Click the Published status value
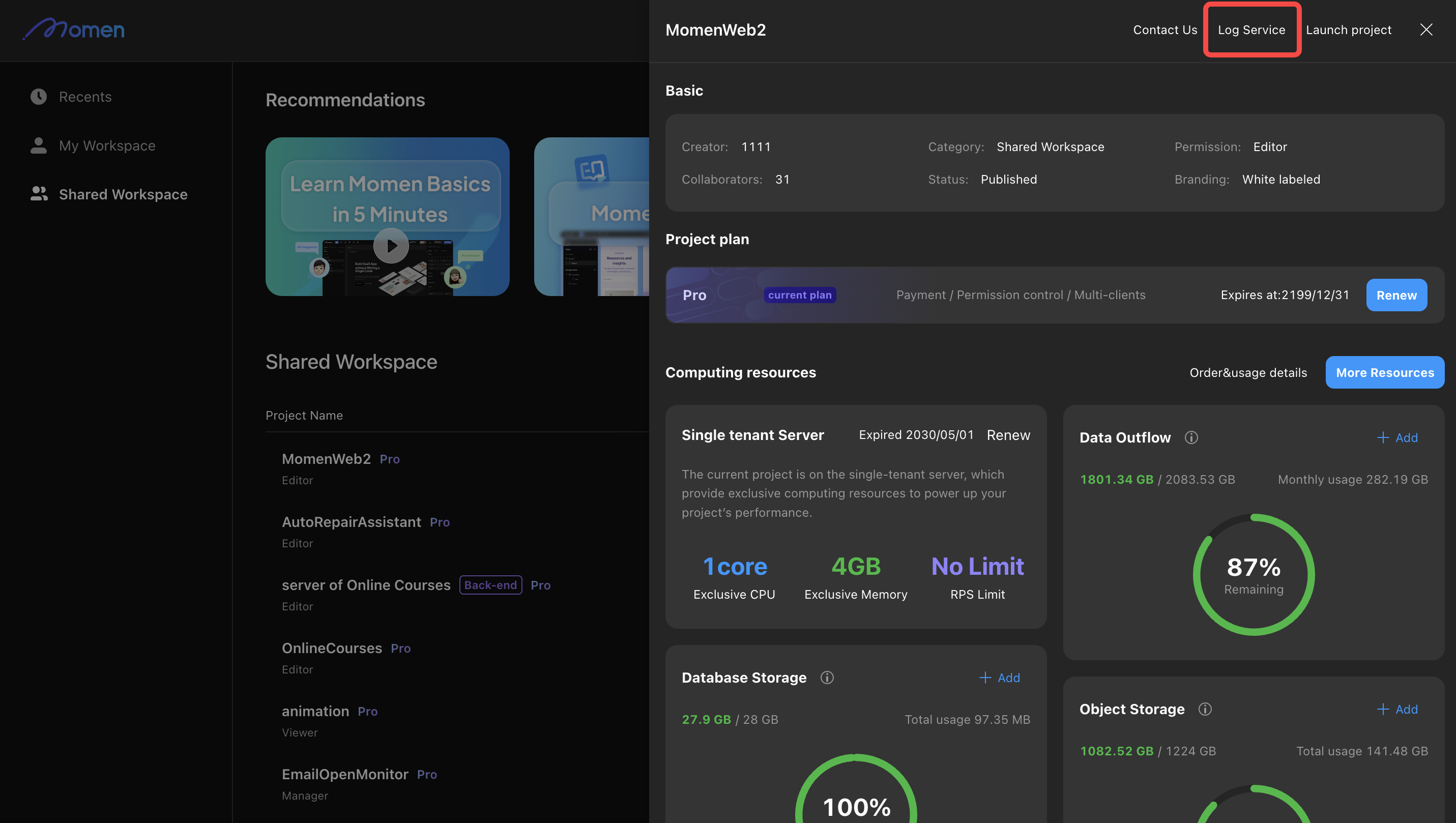 point(1008,179)
